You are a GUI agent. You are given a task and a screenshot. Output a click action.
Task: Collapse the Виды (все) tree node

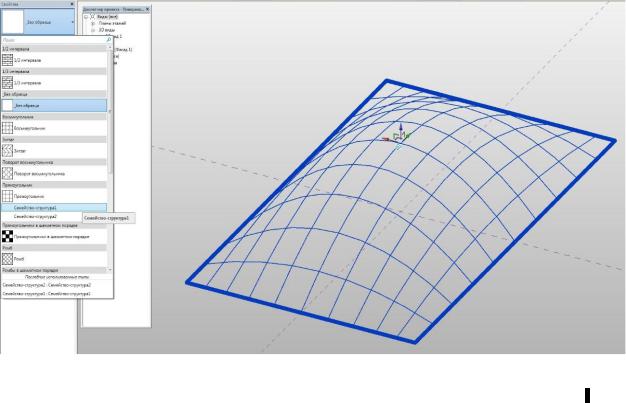[86, 17]
